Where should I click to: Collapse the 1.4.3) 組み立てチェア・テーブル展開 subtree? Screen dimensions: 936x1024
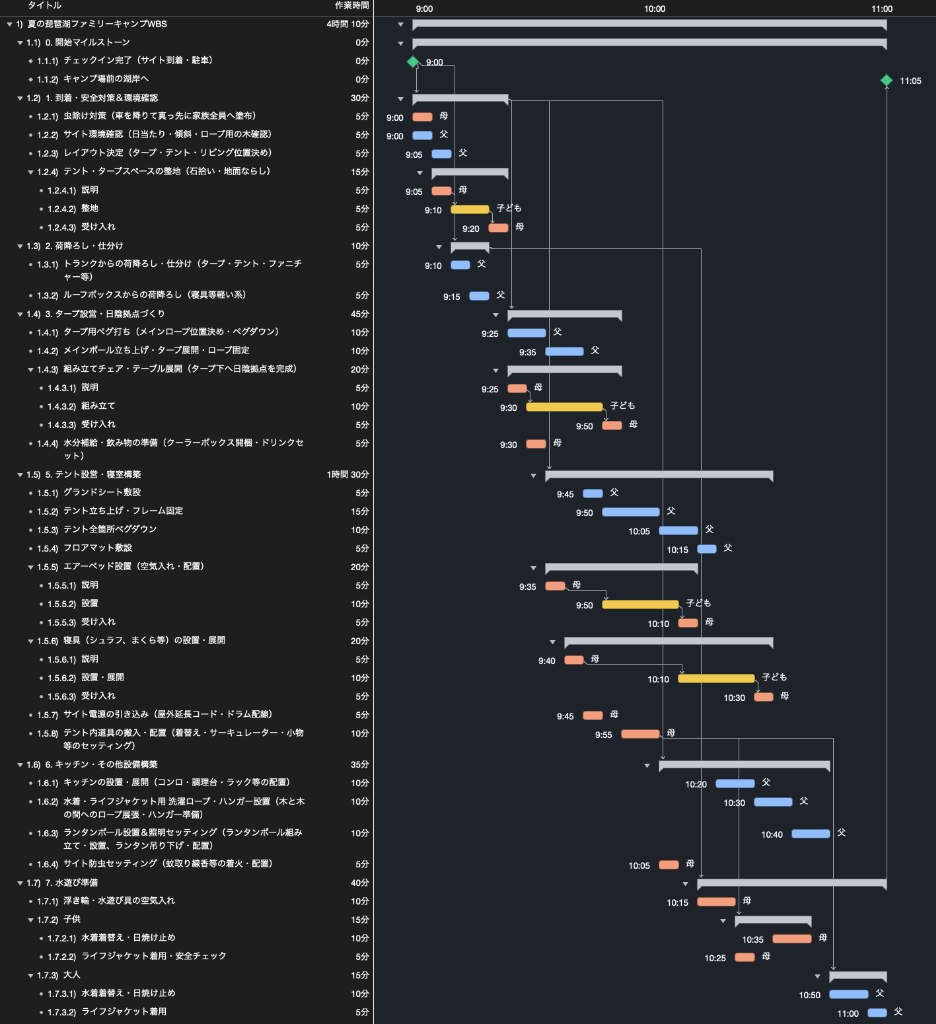tap(30, 370)
